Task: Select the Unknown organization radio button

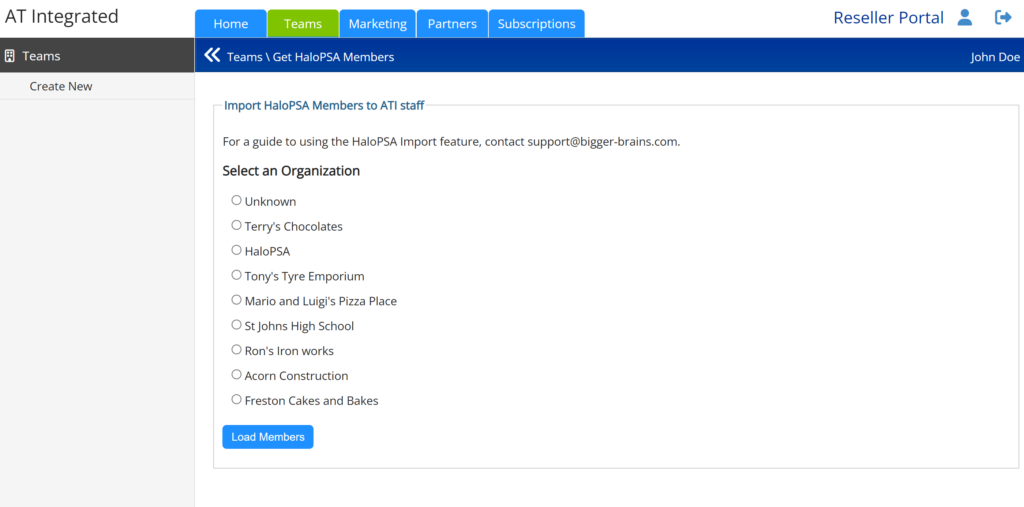Action: pos(236,200)
